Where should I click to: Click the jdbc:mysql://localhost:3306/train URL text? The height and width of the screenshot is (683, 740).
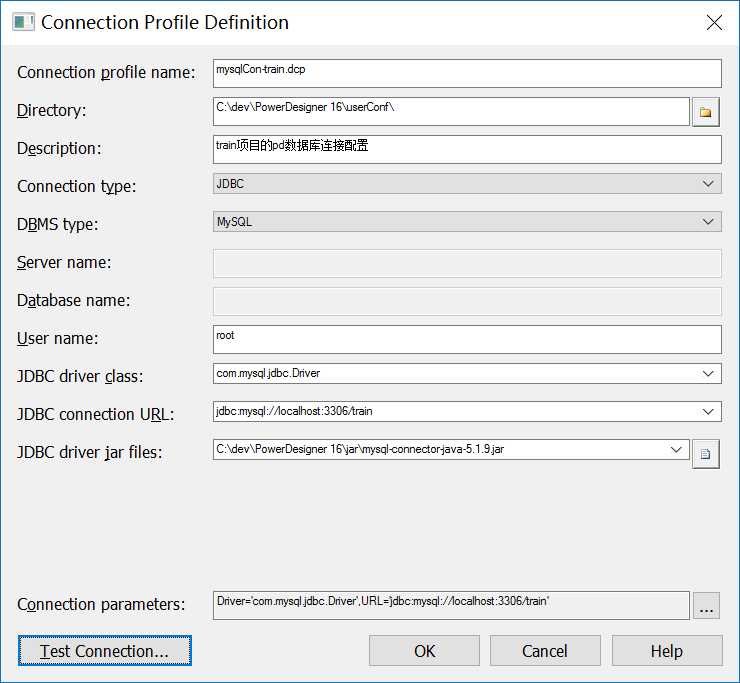pos(294,411)
